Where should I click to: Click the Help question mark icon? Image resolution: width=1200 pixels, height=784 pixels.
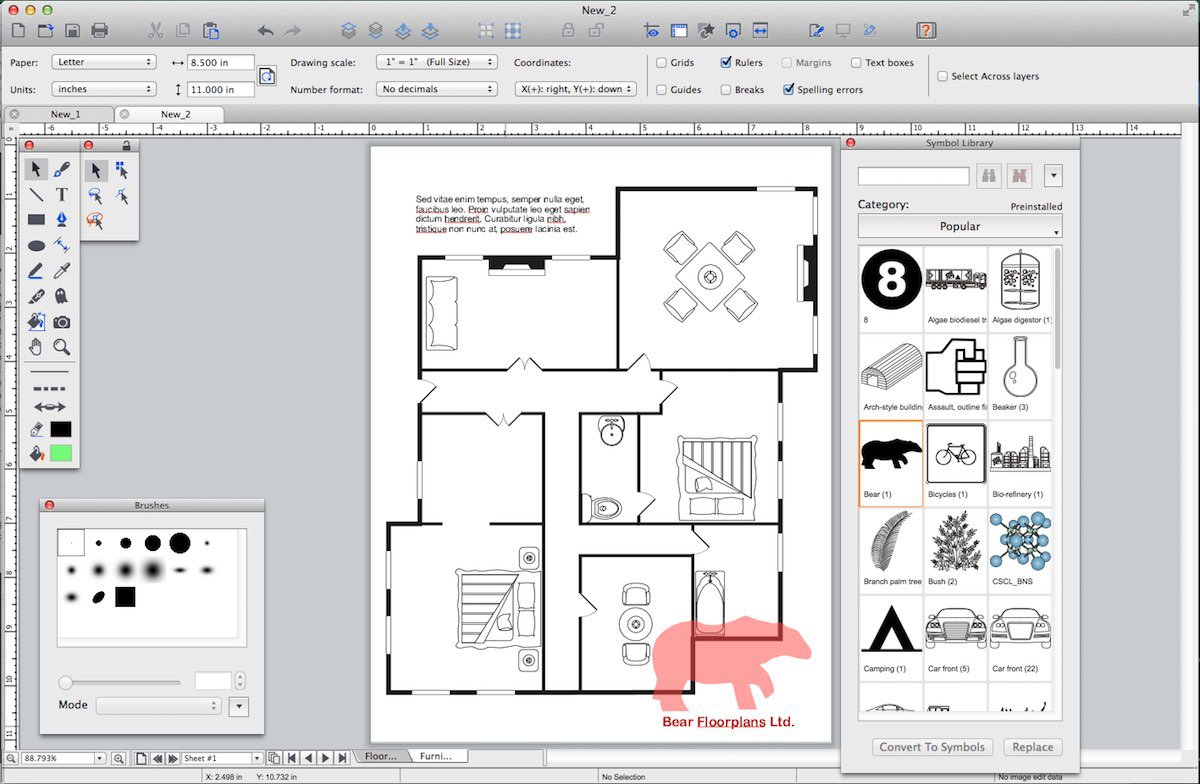click(926, 31)
